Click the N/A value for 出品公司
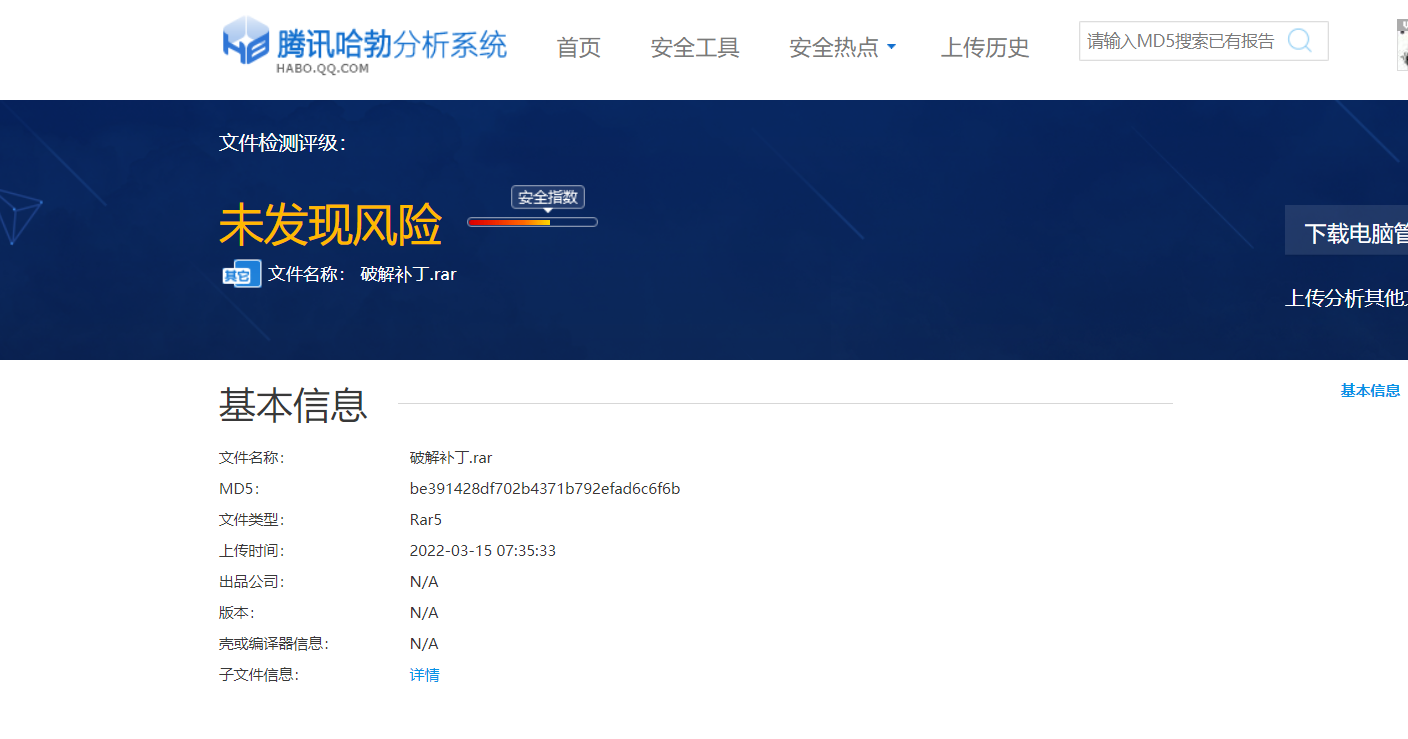Screen dimensions: 1408x739 [424, 582]
